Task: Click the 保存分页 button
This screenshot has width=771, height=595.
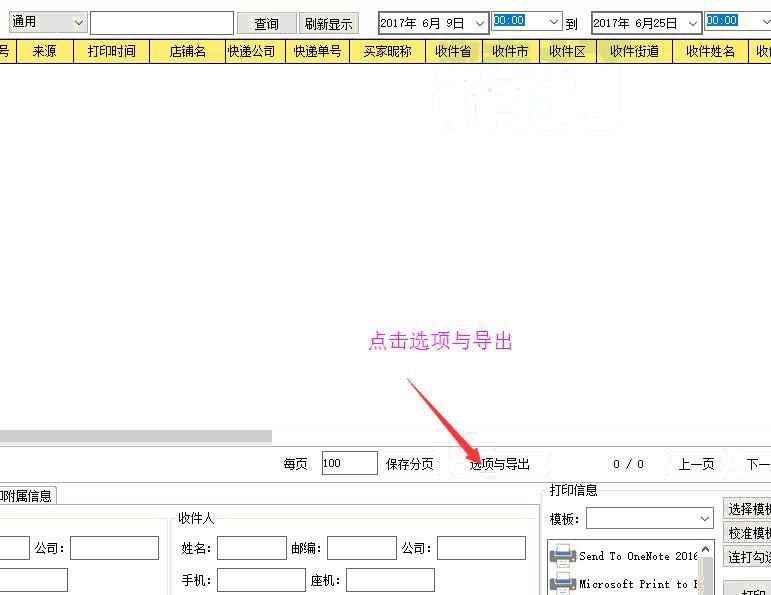Action: click(410, 464)
